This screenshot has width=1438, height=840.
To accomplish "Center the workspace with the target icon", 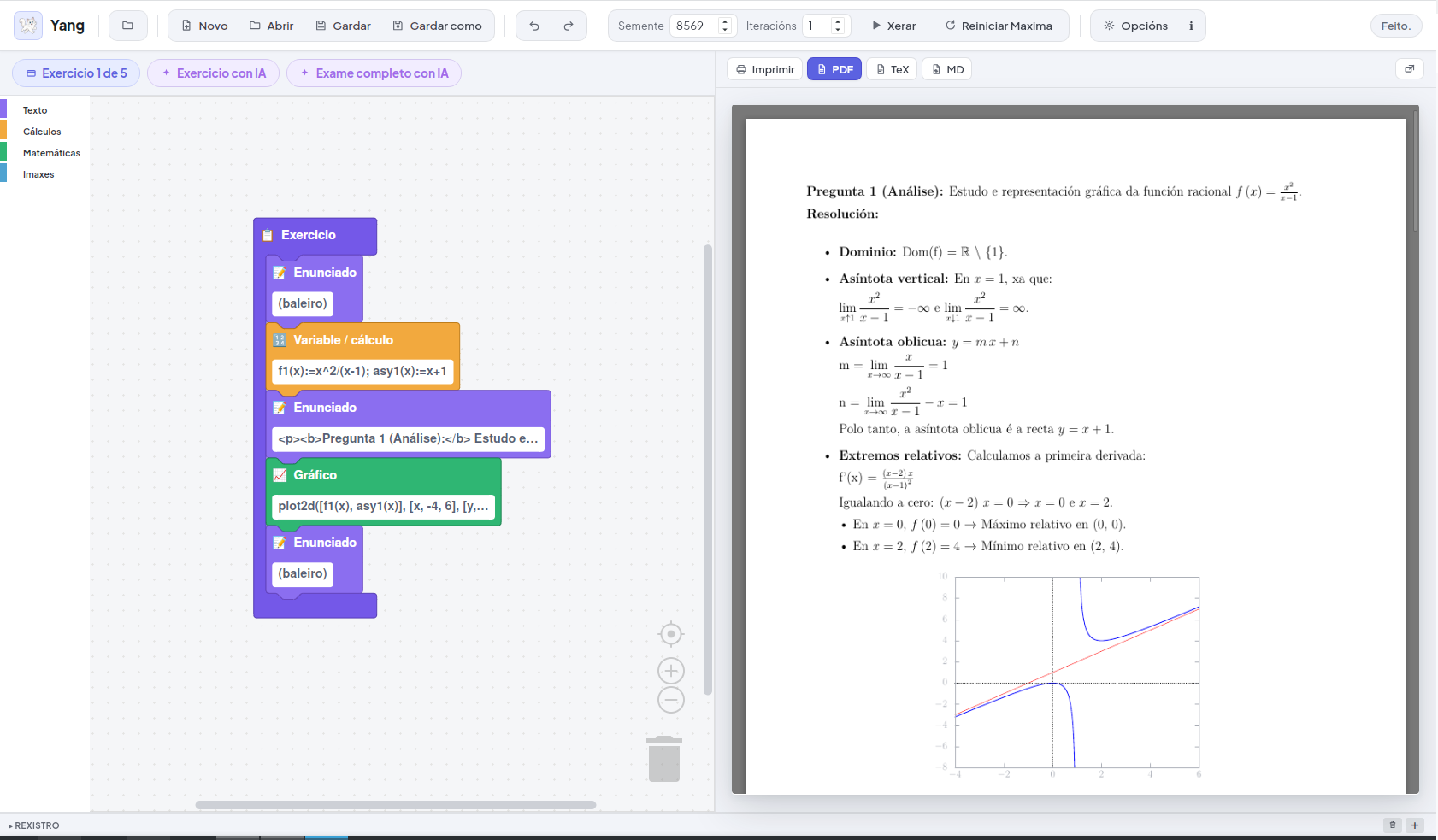I will point(671,634).
